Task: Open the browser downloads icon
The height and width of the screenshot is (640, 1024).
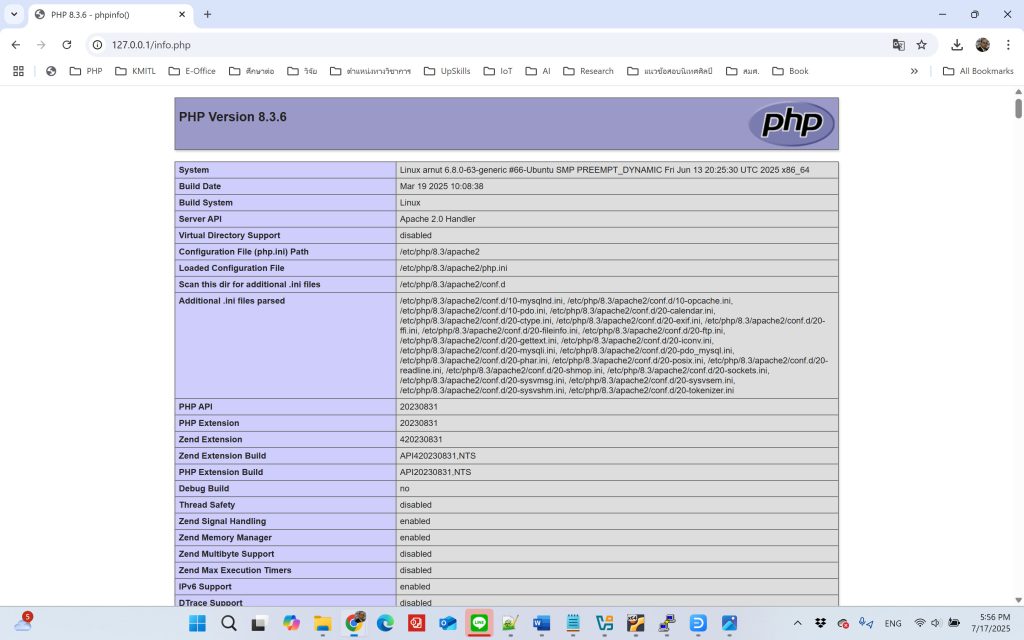Action: tap(957, 45)
